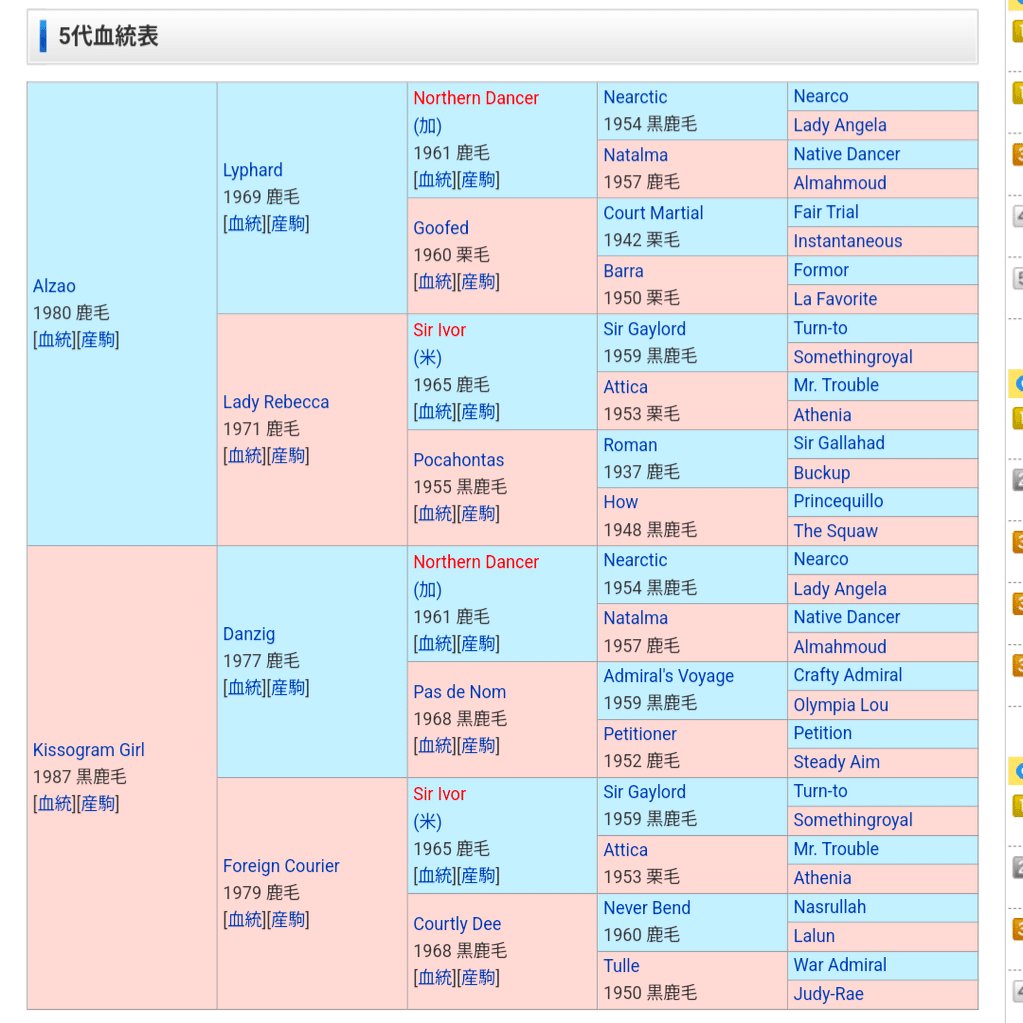Go to Danzig's page
The image size is (1023, 1023).
coord(249,634)
